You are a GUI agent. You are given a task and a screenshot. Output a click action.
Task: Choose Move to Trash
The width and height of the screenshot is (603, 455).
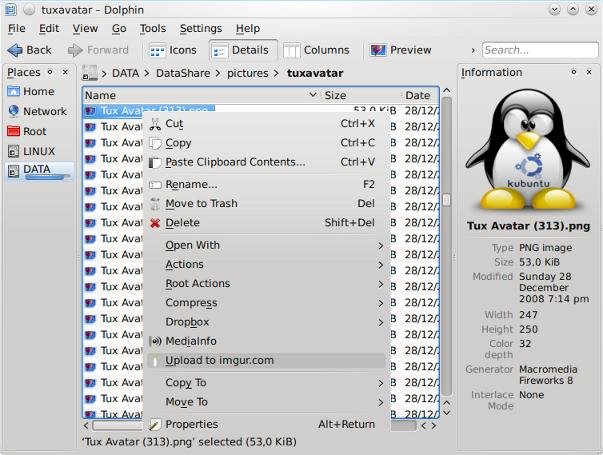point(265,203)
